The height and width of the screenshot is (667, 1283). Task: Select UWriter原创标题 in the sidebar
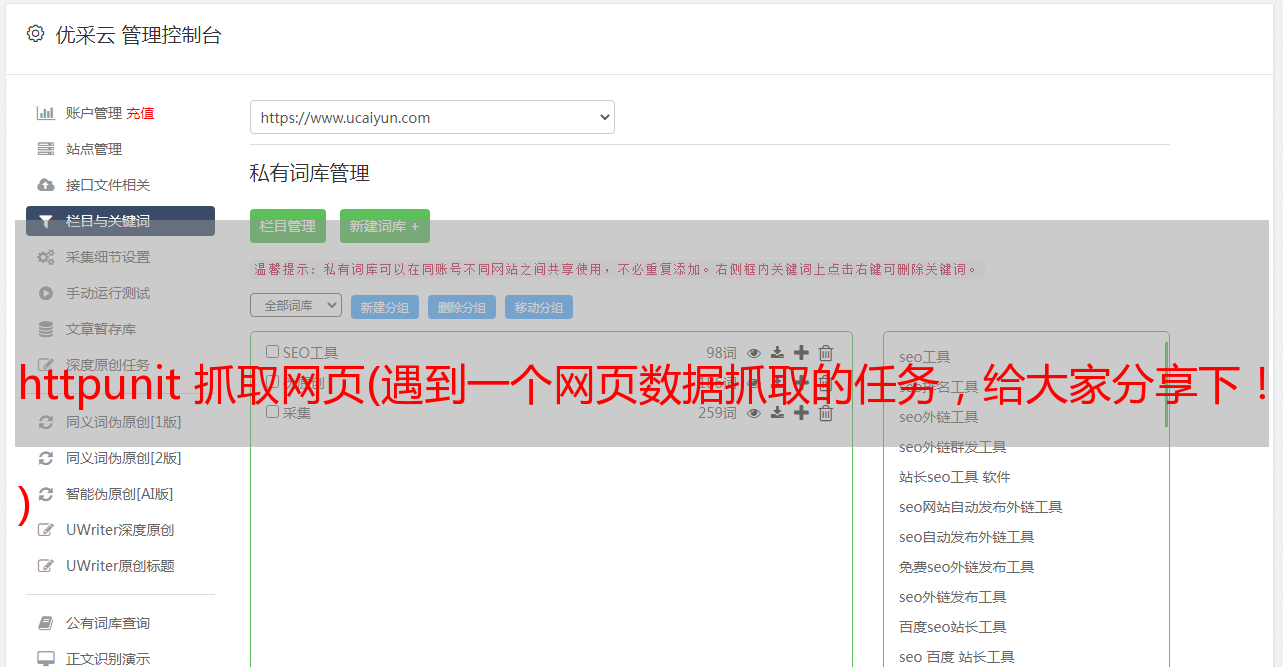(120, 566)
